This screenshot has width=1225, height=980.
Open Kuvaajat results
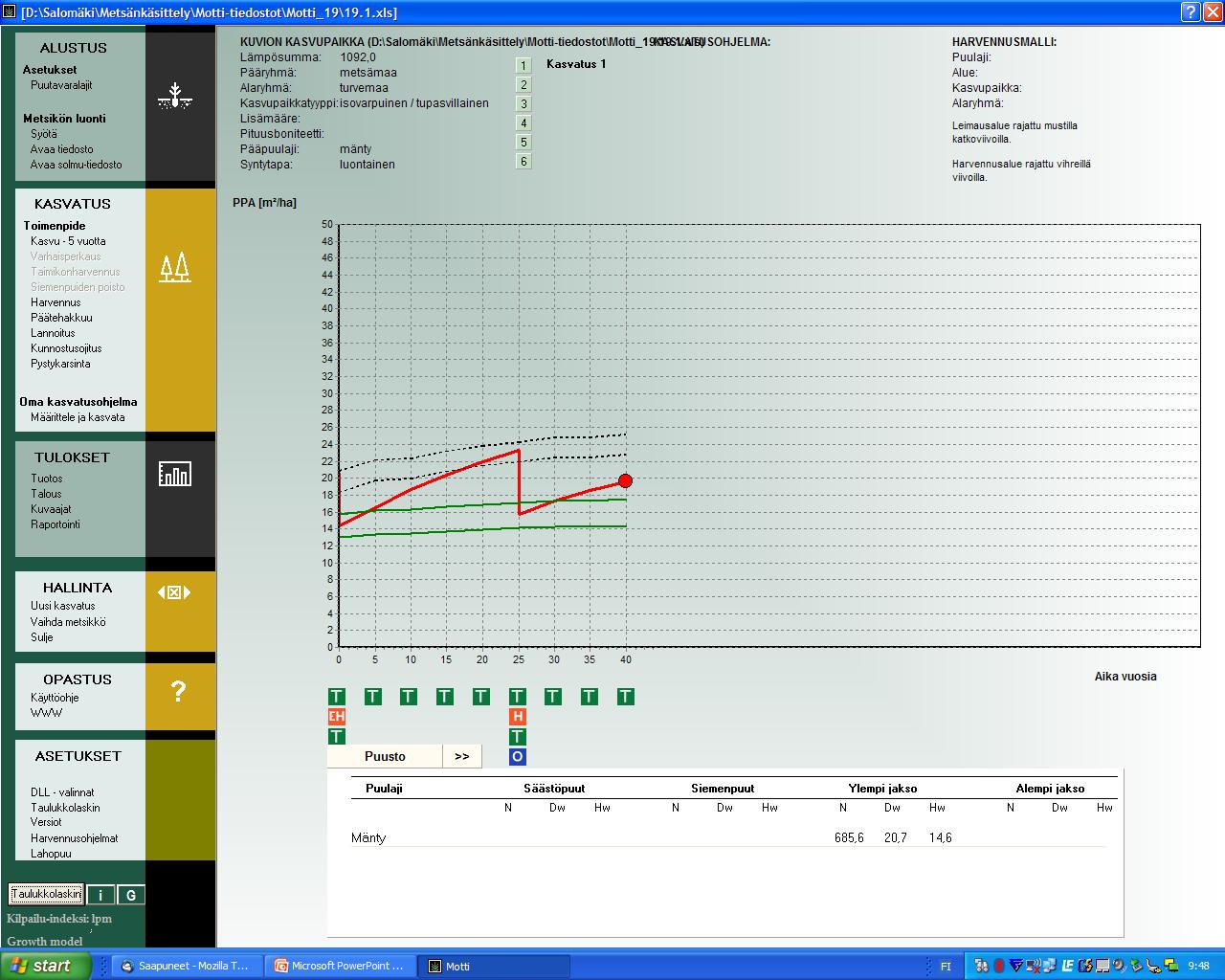(51, 509)
